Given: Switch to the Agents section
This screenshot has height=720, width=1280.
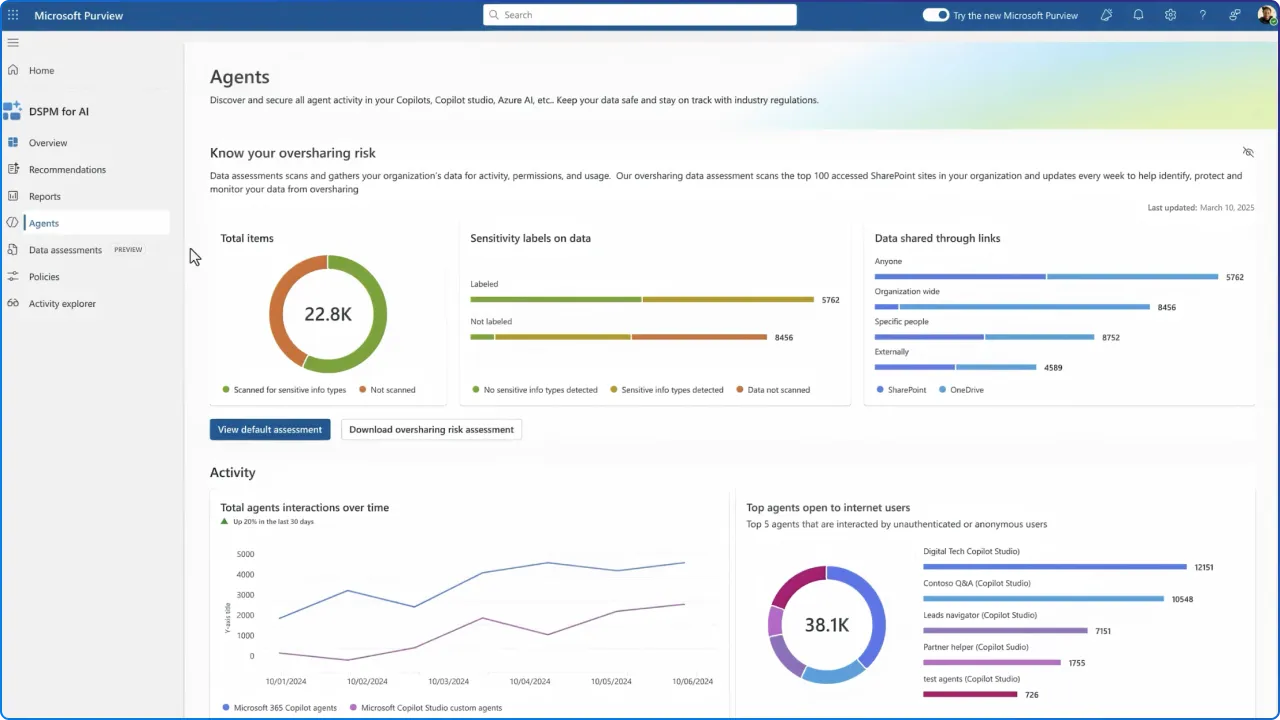Looking at the screenshot, I should point(43,222).
